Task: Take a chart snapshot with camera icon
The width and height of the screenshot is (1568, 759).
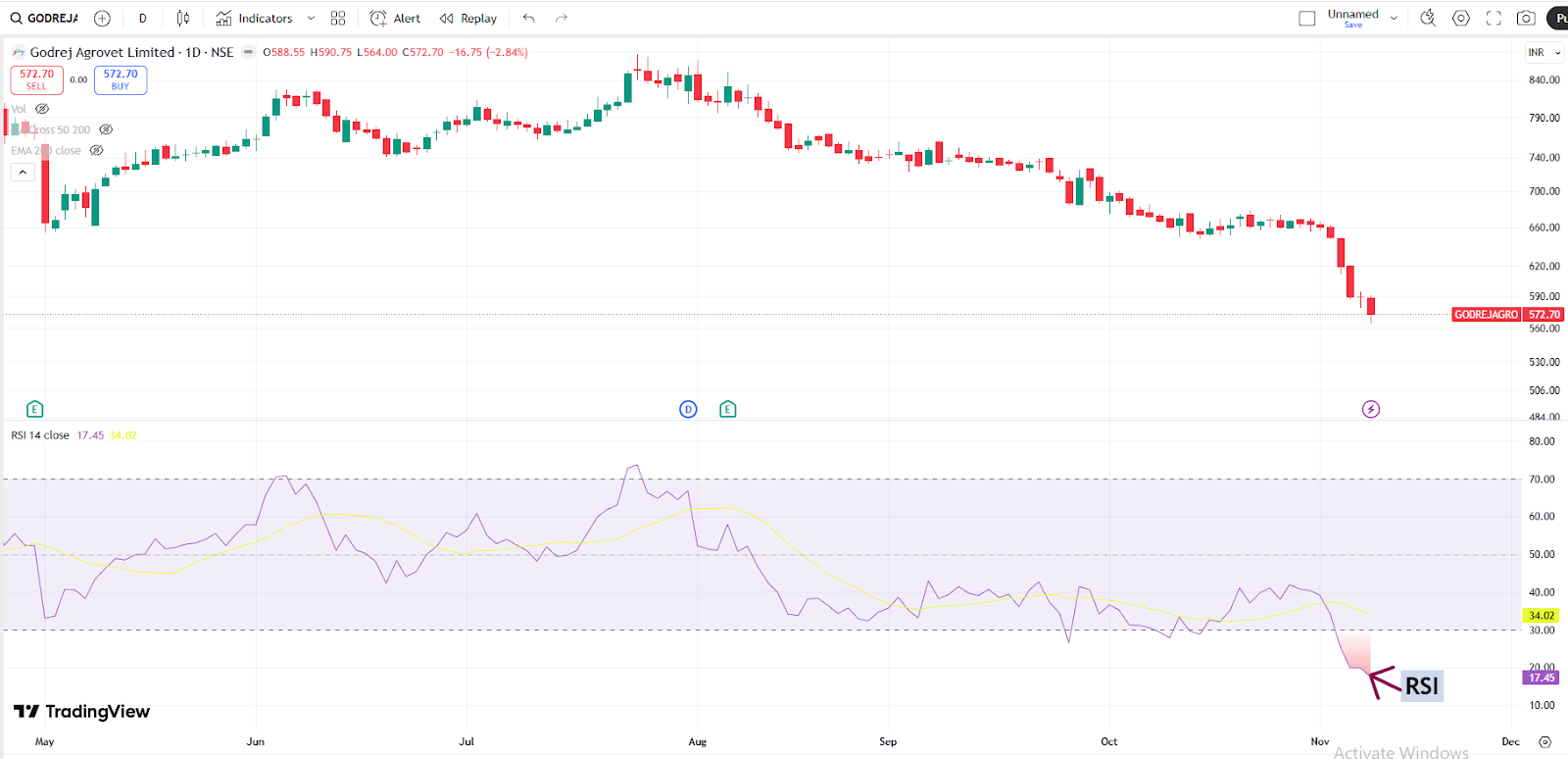Action: [1526, 18]
